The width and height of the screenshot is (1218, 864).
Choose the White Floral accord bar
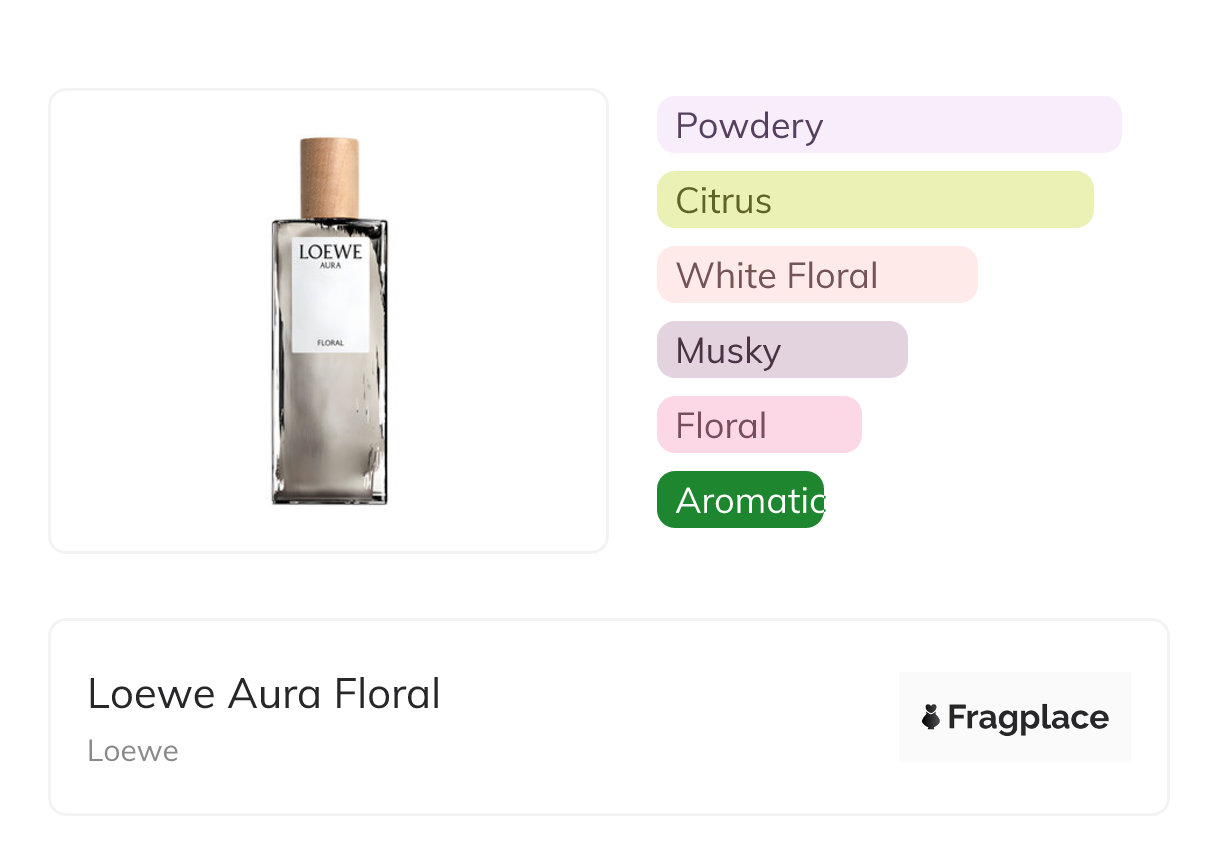tap(816, 275)
